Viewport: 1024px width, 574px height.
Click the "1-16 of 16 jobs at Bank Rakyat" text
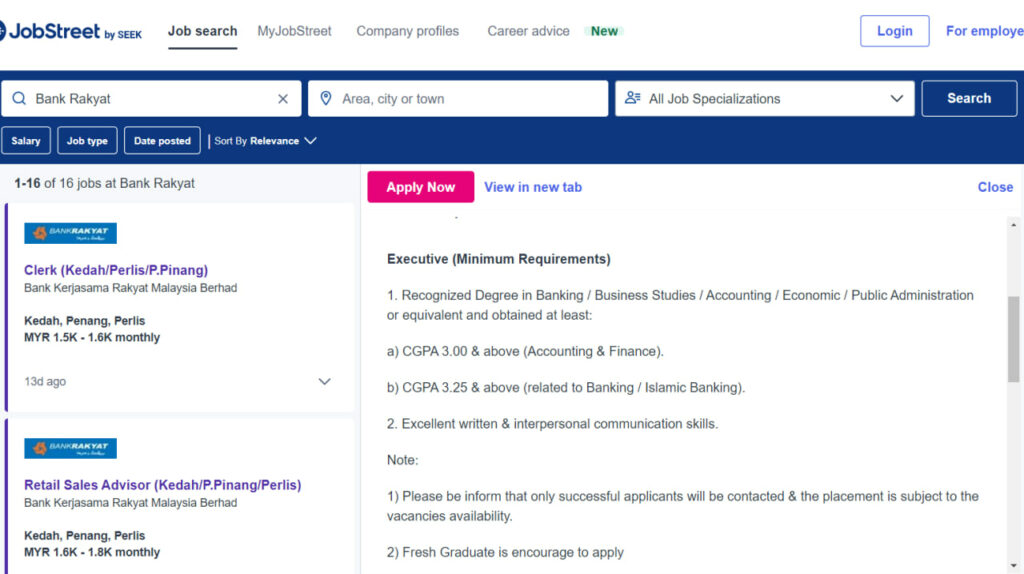pyautogui.click(x=104, y=183)
